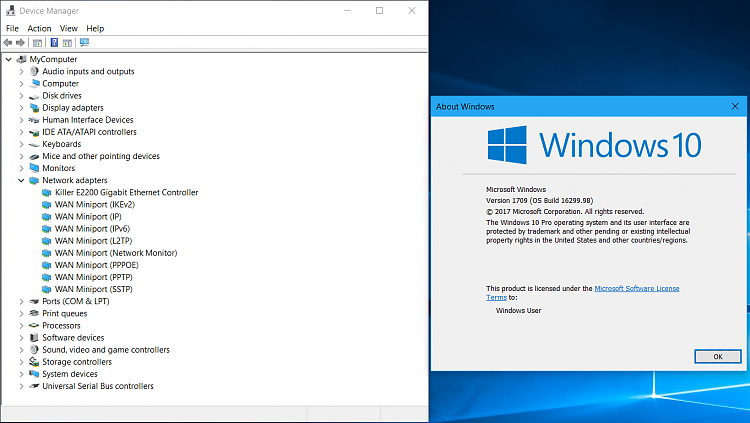Click the Killer E2200 Ethernet adapter icon
750x423 pixels.
[x=46, y=192]
